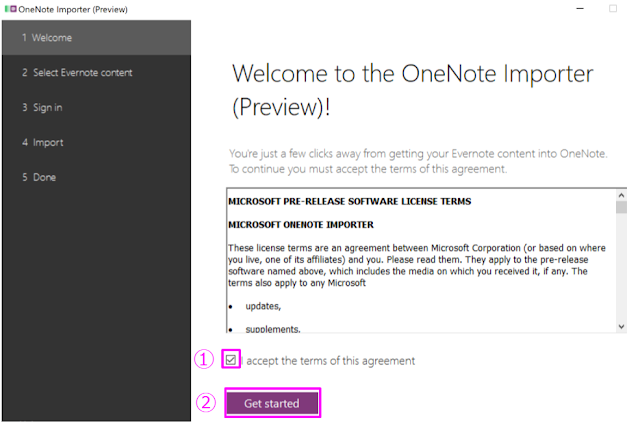Image resolution: width=640 pixels, height=422 pixels.
Task: Maximize the OneNote Importer window
Action: tap(613, 9)
